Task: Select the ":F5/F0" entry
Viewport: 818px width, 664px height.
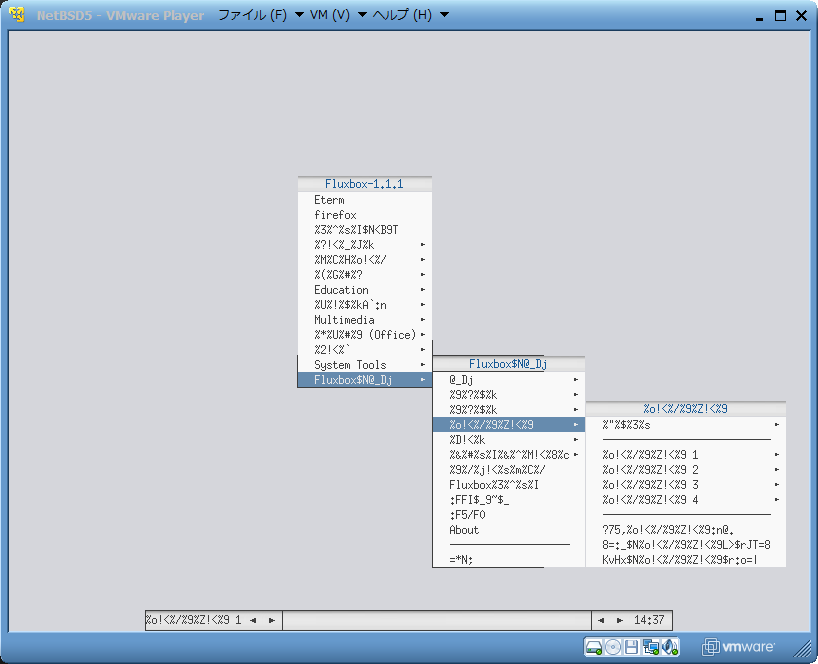Action: (x=509, y=515)
